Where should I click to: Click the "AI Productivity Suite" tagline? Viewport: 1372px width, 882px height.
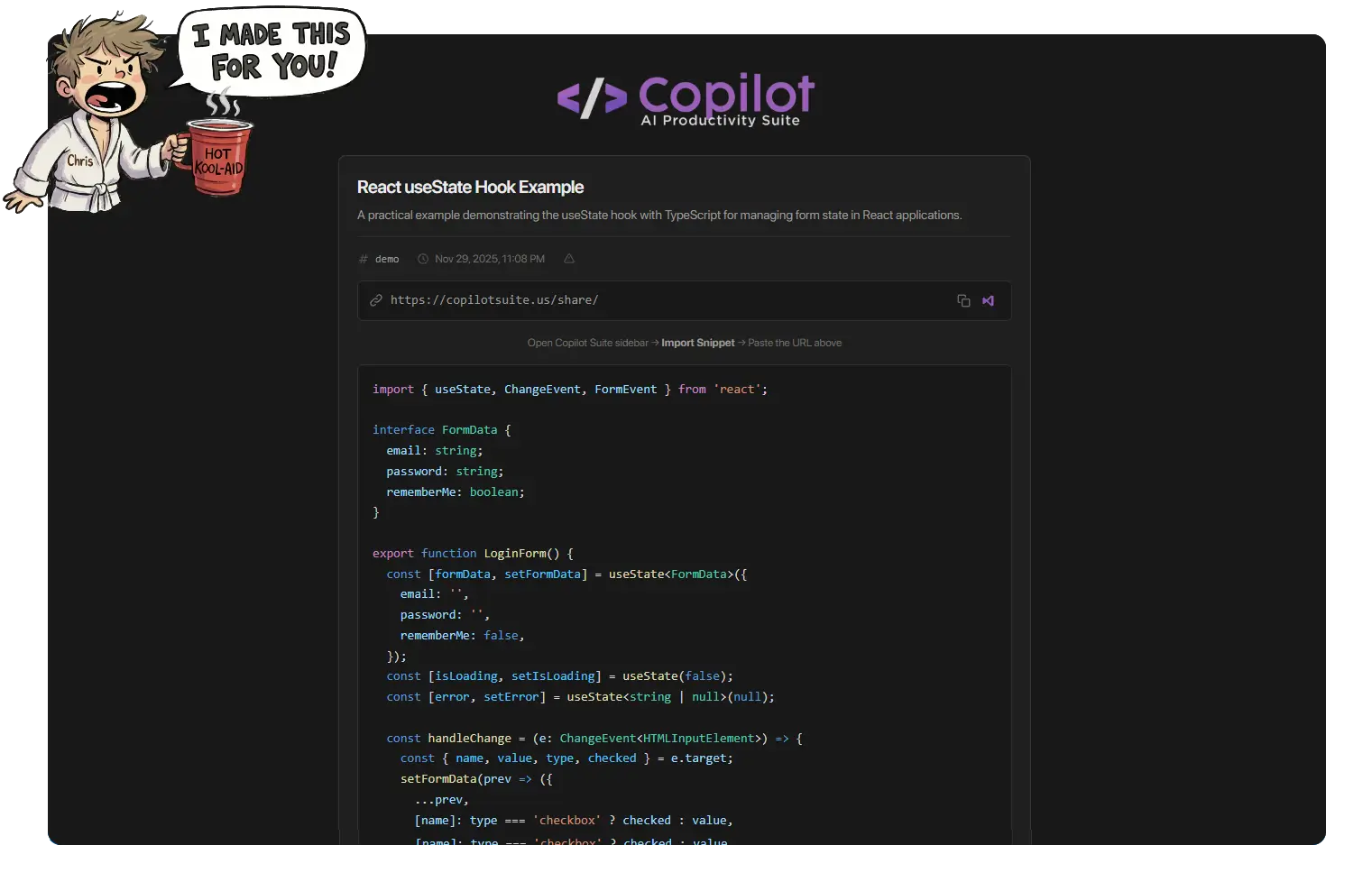pos(720,121)
